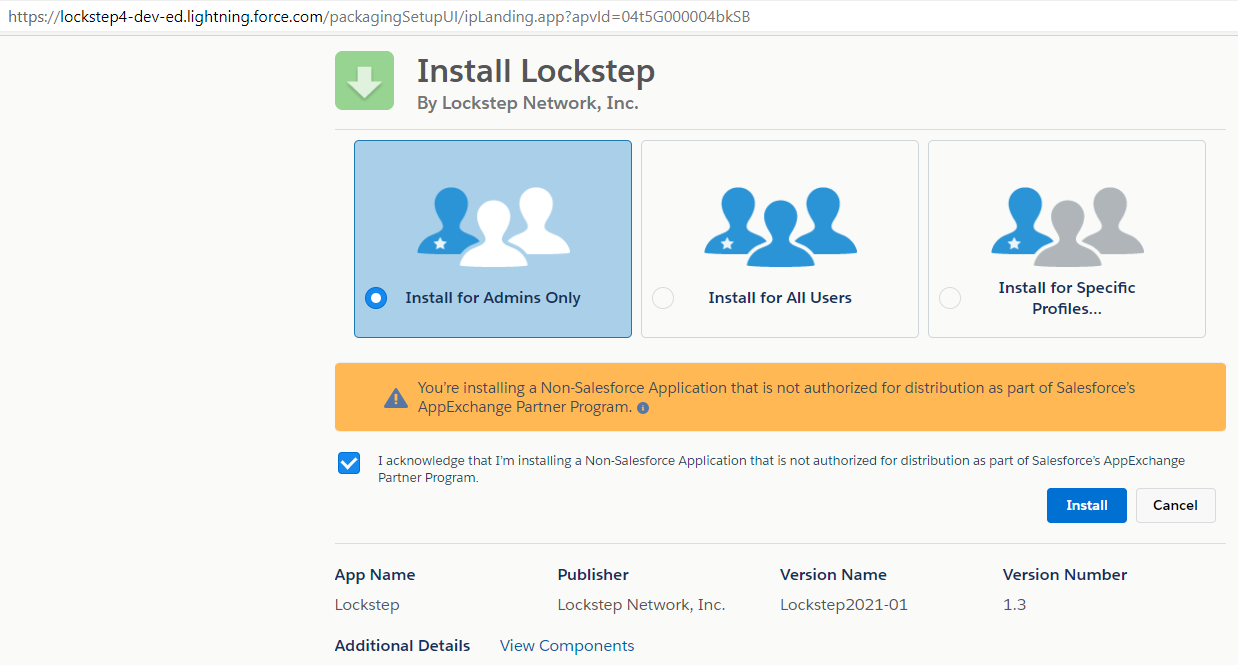Click the Admins Only people icon
The width and height of the screenshot is (1238, 665).
493,226
